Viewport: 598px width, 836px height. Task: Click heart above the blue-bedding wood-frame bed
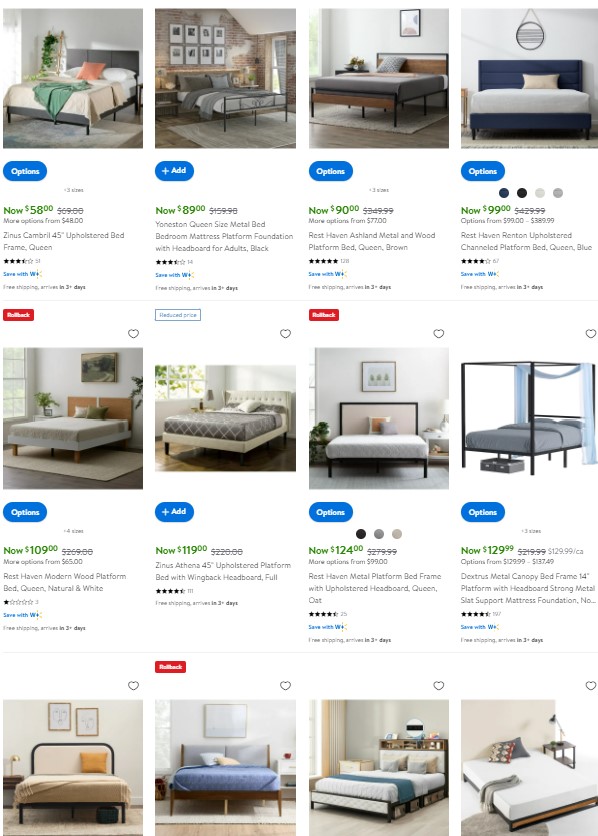(286, 686)
